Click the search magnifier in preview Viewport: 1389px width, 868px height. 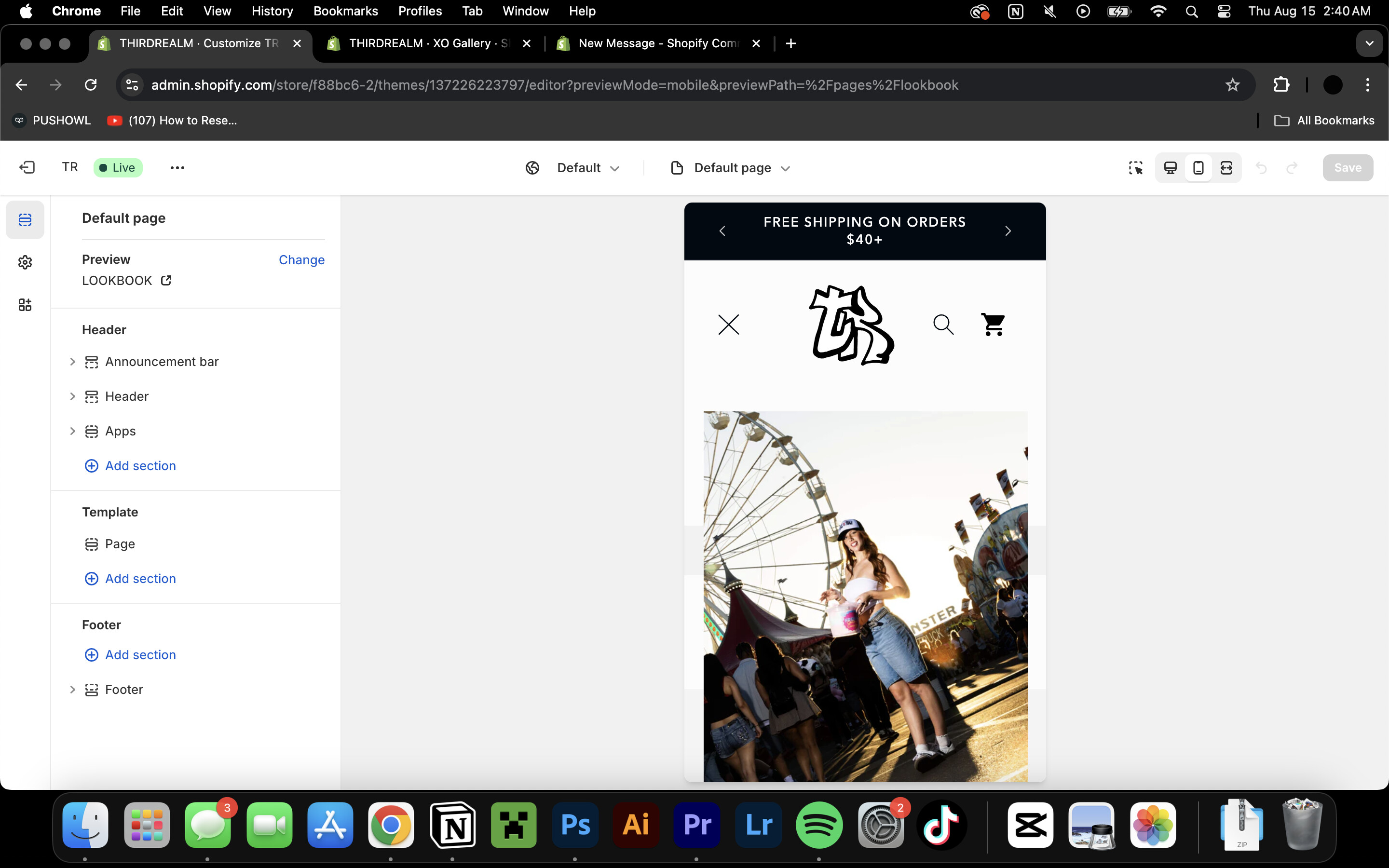click(x=943, y=325)
